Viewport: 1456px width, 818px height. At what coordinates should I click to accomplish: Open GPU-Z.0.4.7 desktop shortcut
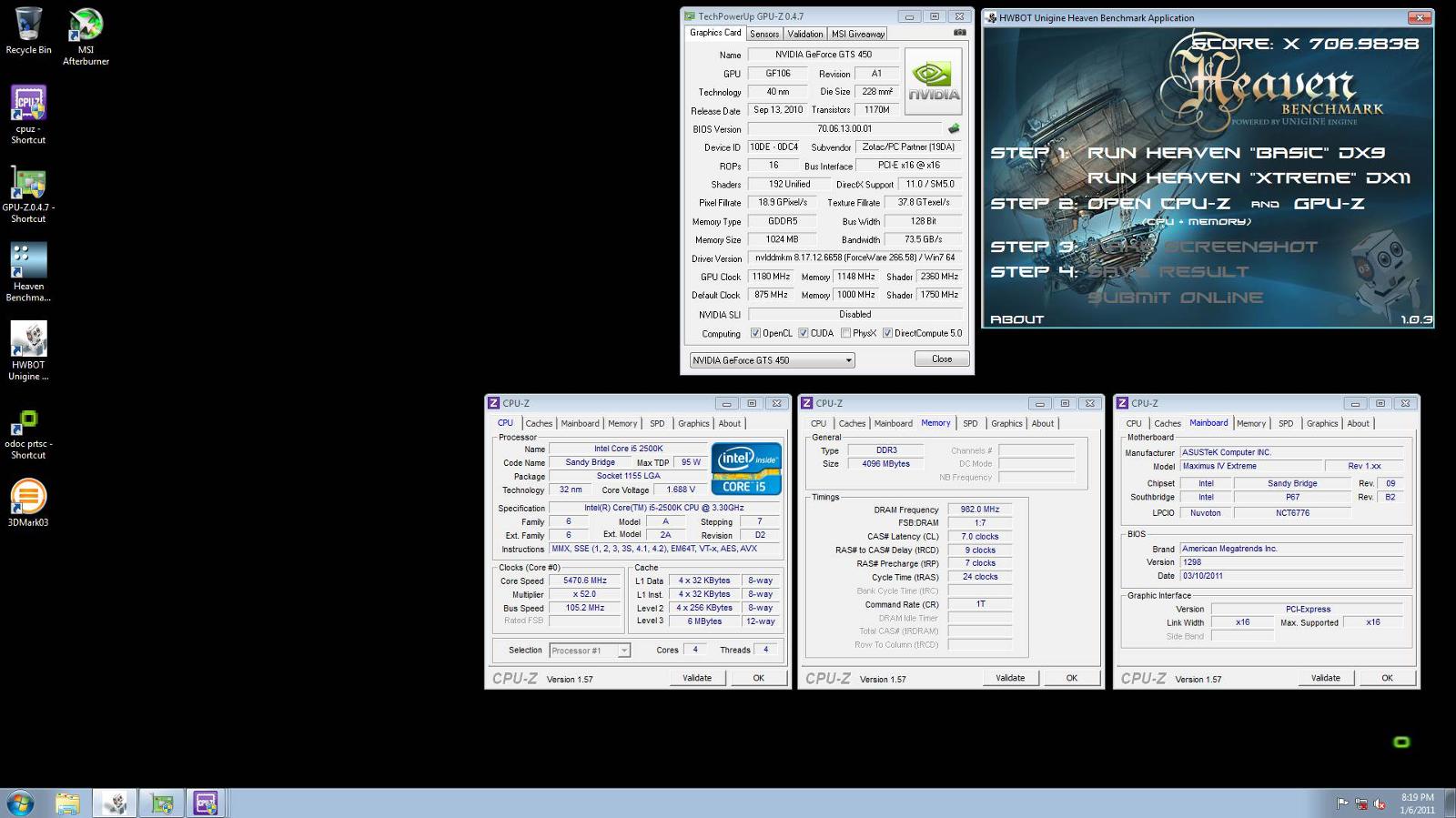[x=28, y=194]
